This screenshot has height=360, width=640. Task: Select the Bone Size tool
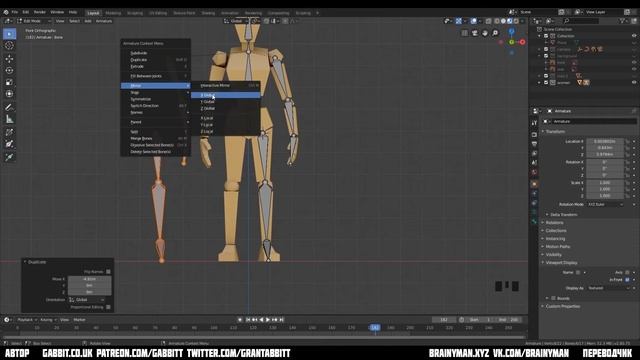[9, 144]
